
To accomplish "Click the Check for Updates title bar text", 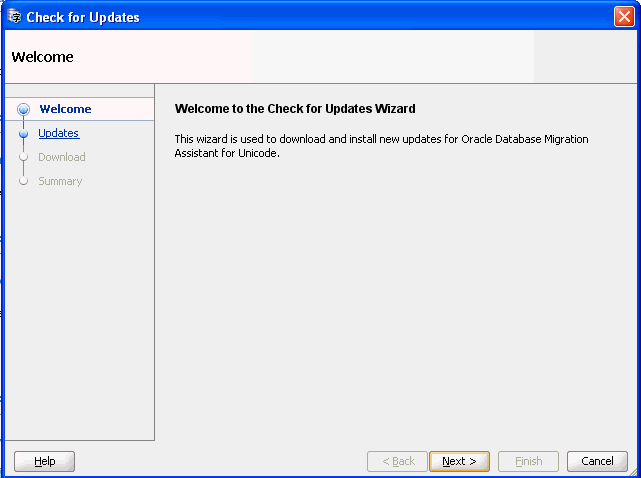I will 83,18.
